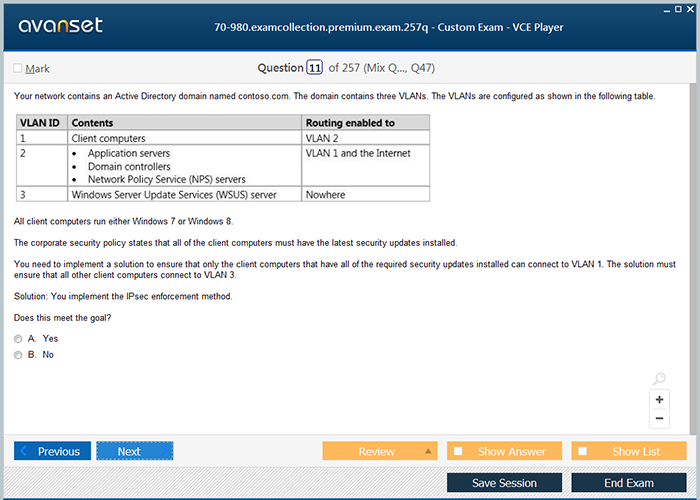Screen dimensions: 700x500
Task: Click the Review button label
Action: coord(376,451)
